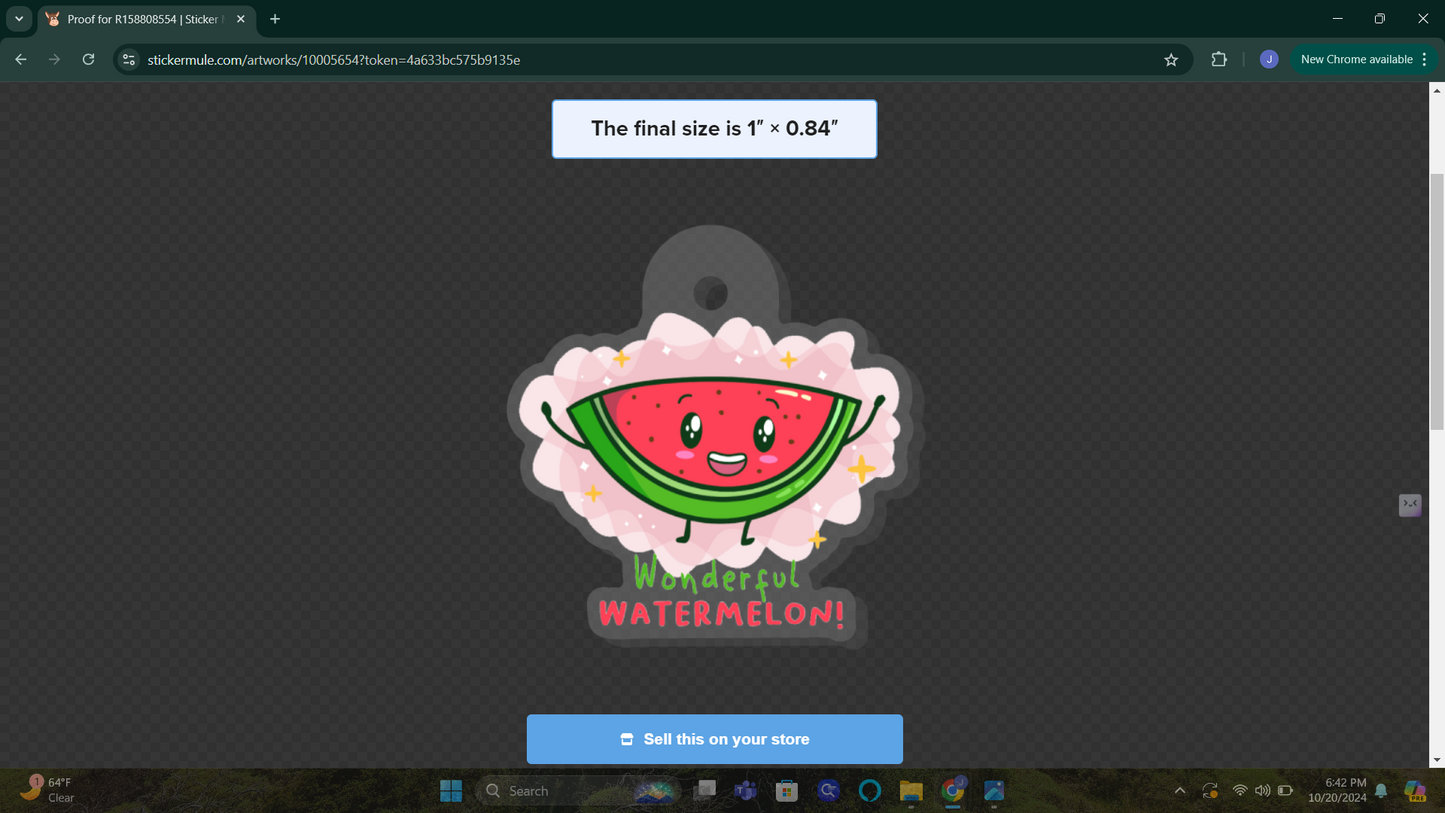The height and width of the screenshot is (813, 1445).
Task: Open the Chrome extensions puzzle icon
Action: click(1218, 60)
